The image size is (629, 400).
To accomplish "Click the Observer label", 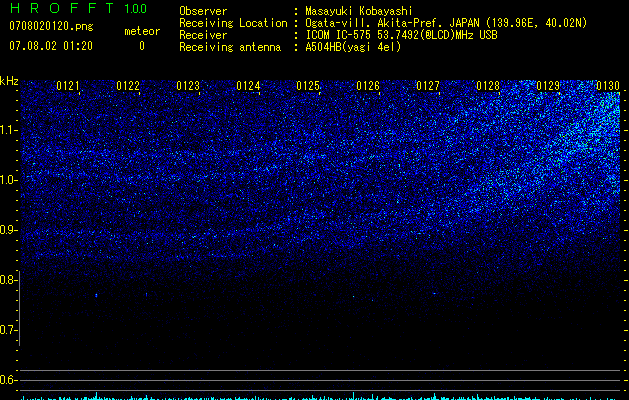I will [x=203, y=11].
